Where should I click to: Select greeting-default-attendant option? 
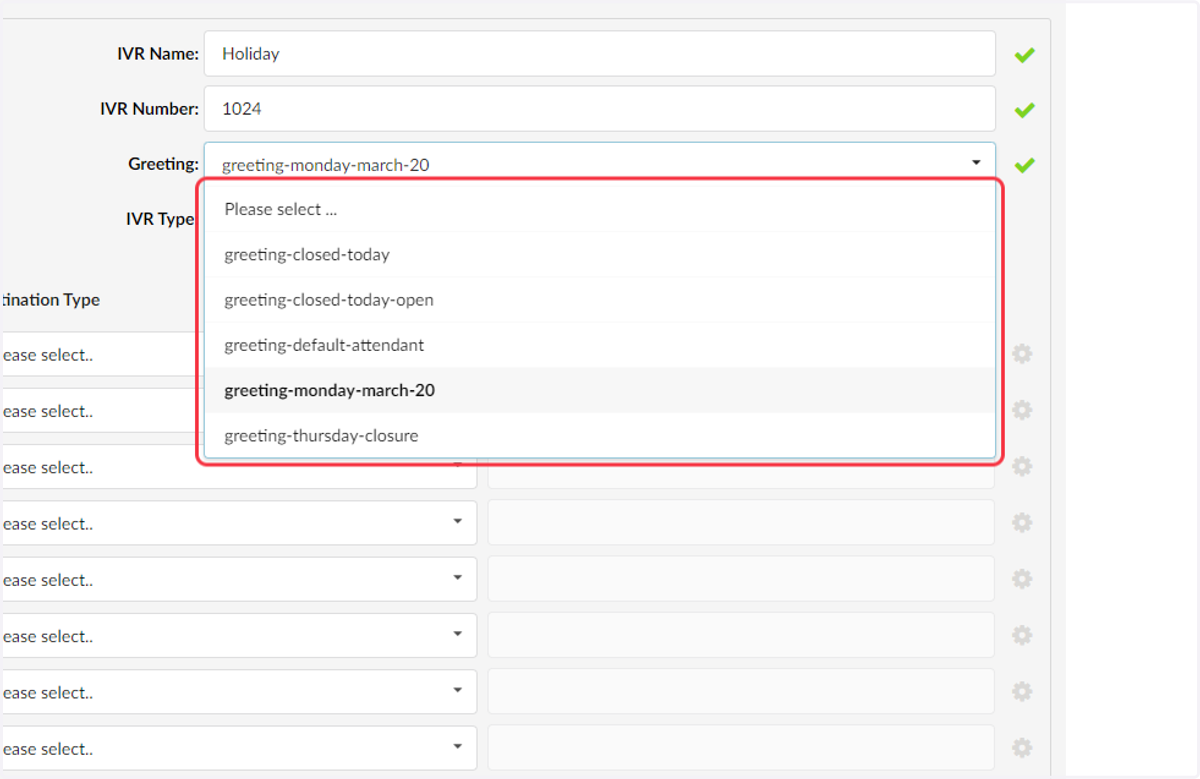tap(600, 345)
